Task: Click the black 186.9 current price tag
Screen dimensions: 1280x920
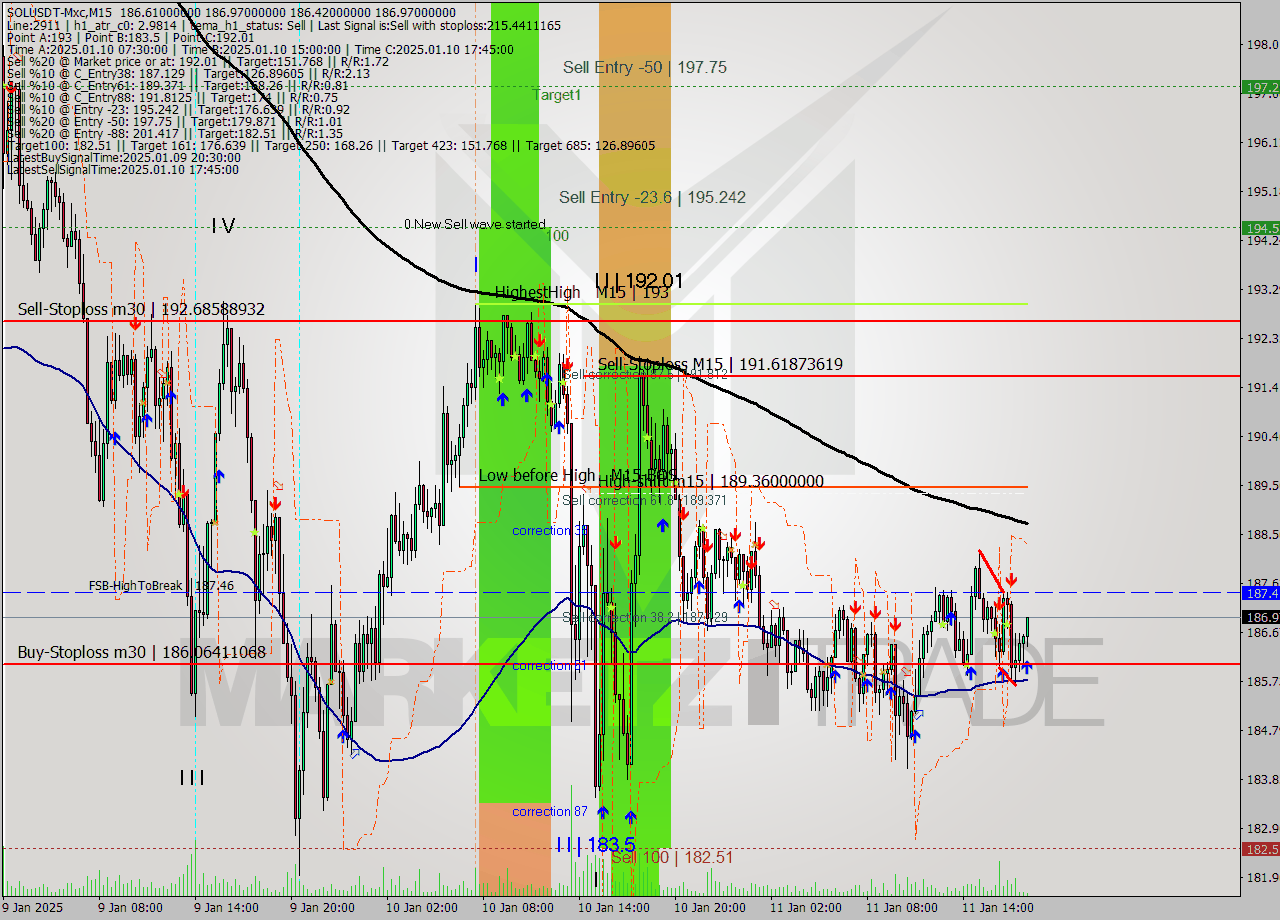Action: point(1260,617)
